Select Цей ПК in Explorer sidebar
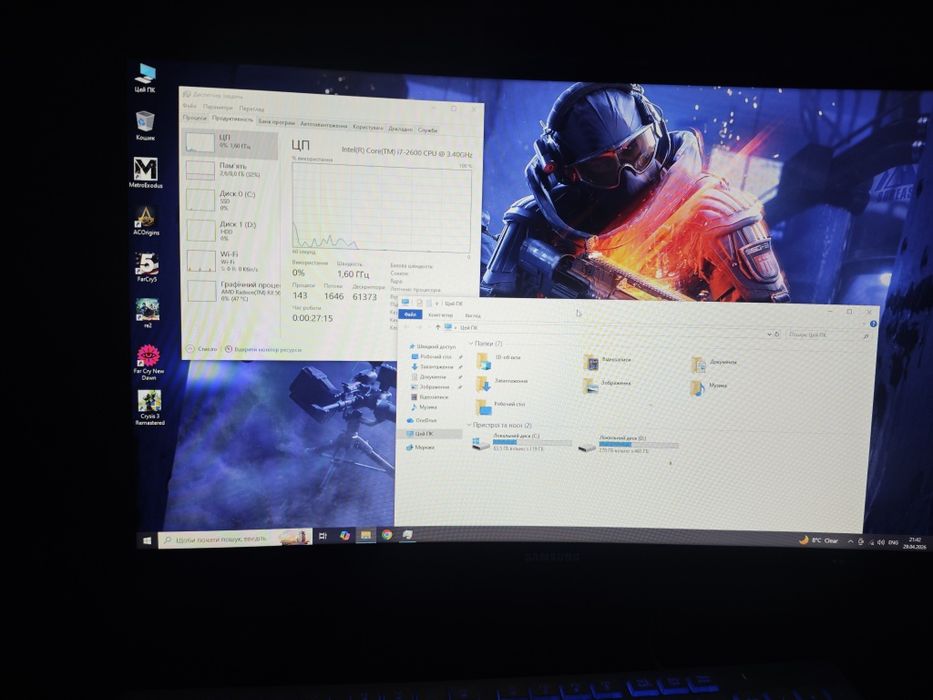The width and height of the screenshot is (933, 700). [430, 434]
